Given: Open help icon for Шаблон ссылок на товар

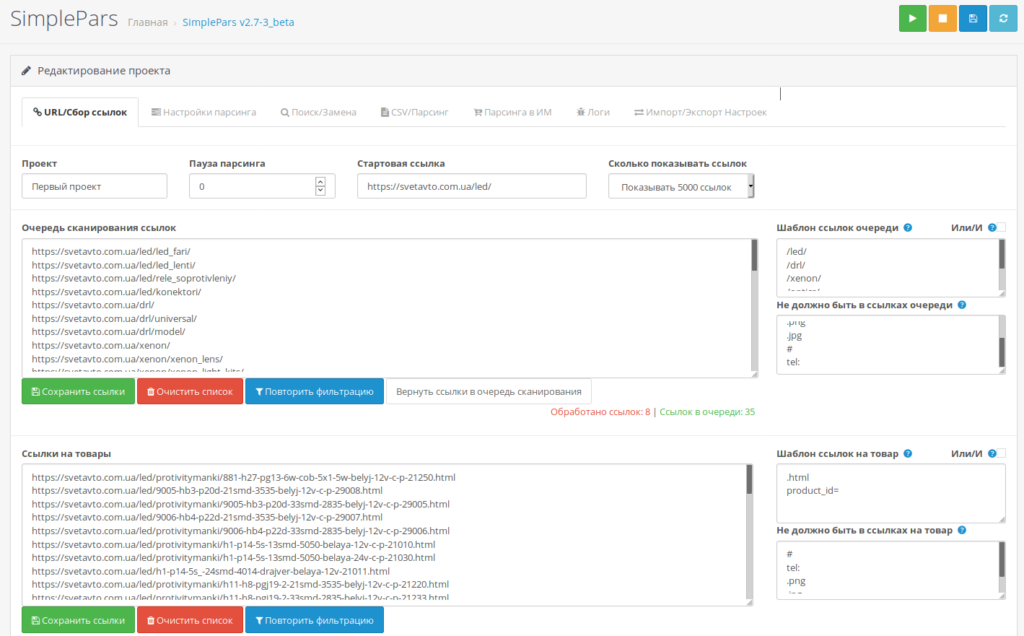Looking at the screenshot, I should pos(908,454).
